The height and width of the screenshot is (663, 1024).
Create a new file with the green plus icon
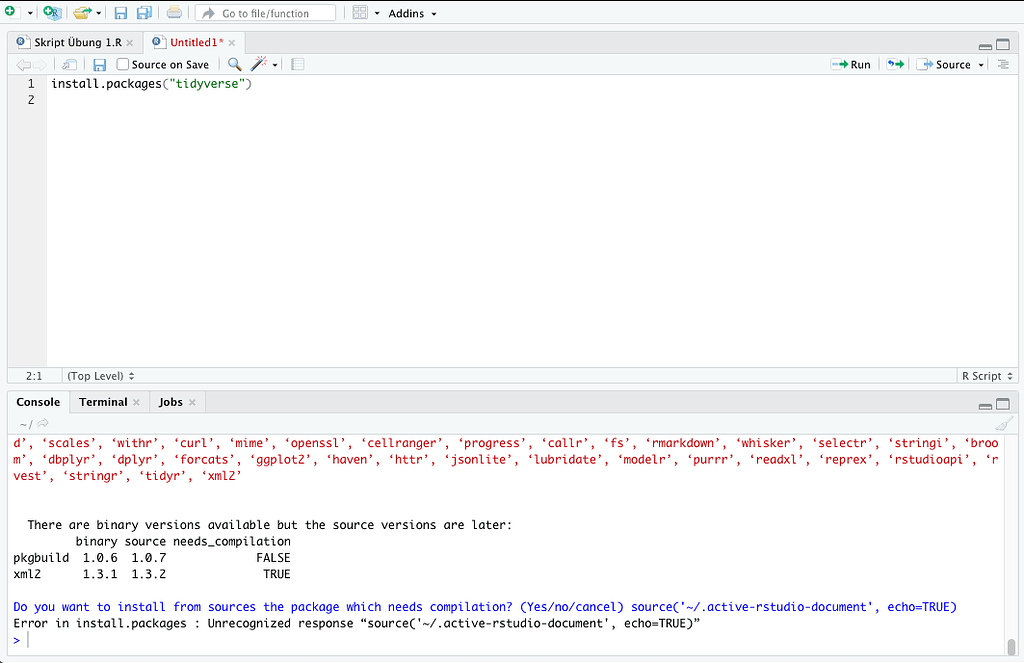(10, 12)
